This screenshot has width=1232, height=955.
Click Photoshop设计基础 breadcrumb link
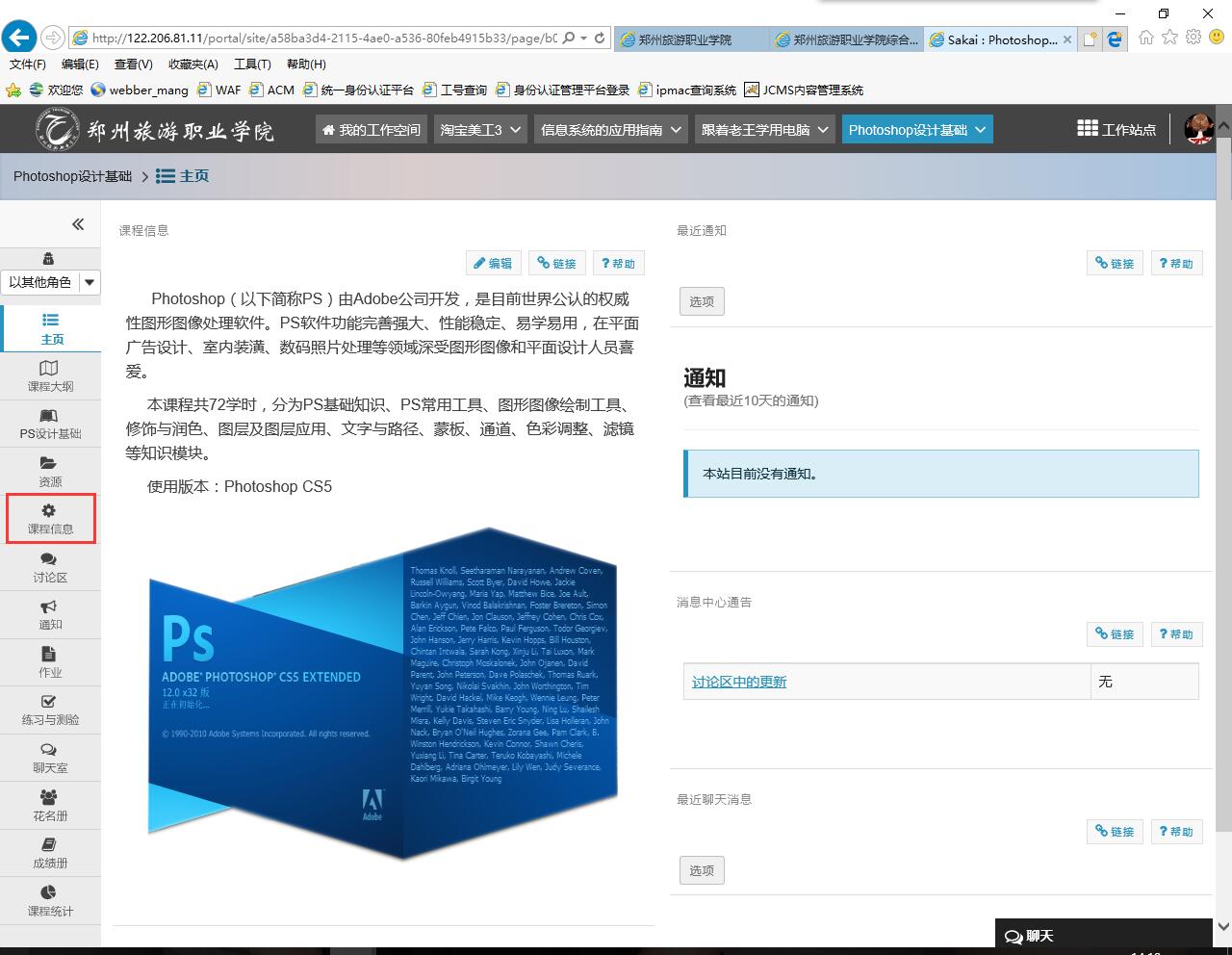[72, 176]
